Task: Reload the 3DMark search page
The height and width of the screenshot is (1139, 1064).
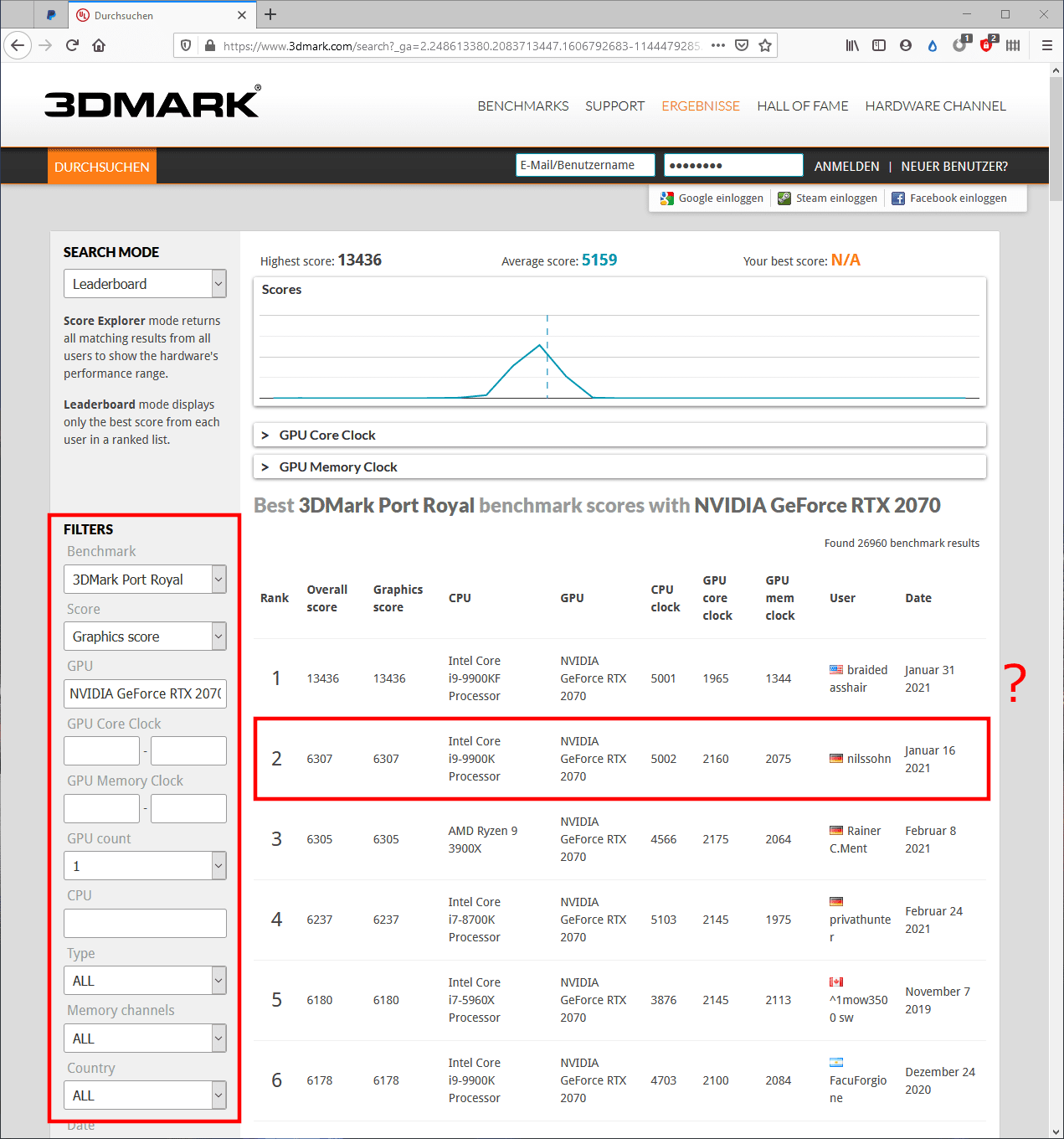Action: click(72, 45)
